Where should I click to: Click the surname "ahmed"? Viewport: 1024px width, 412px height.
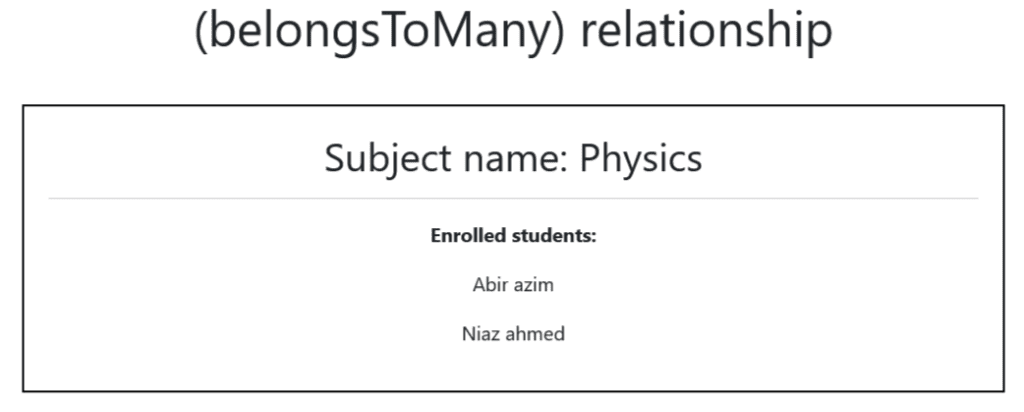[x=536, y=334]
